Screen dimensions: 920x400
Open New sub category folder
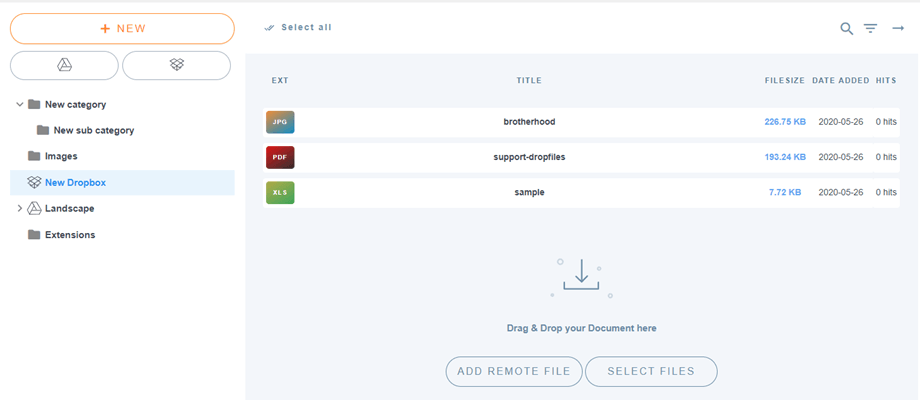(93, 130)
